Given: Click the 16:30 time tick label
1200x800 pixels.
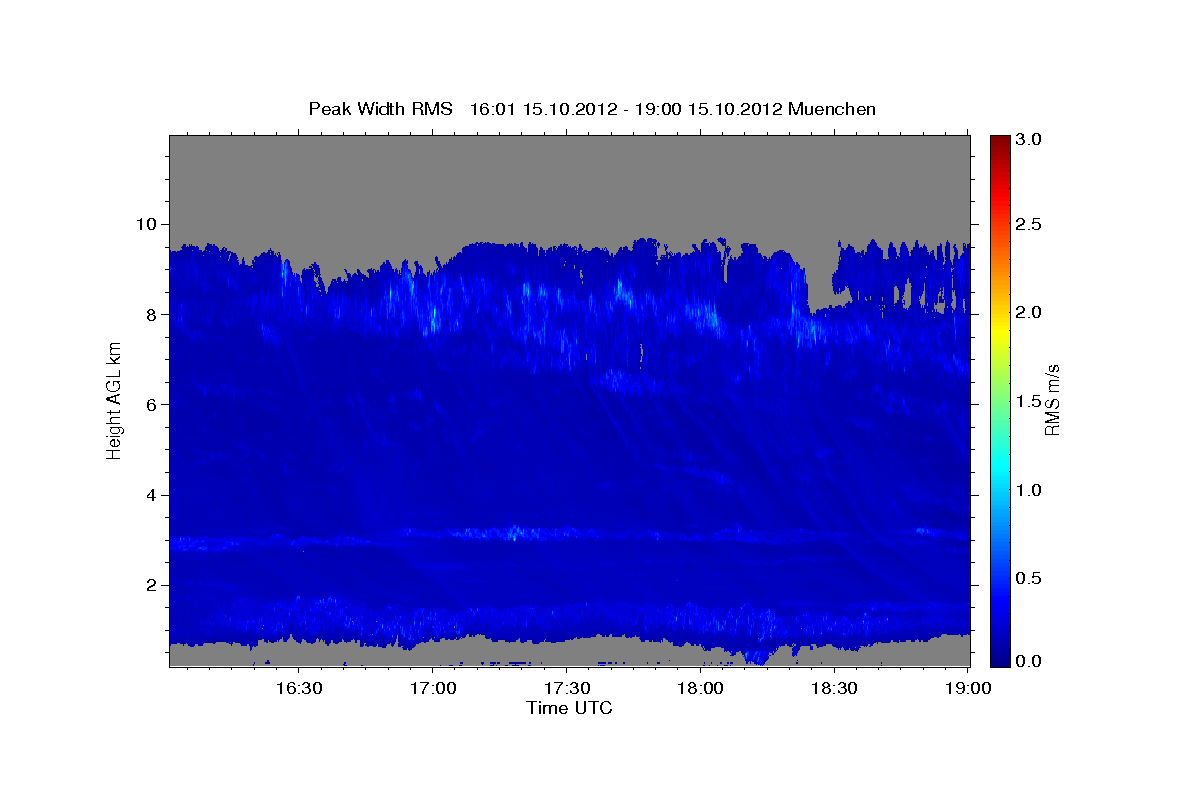Looking at the screenshot, I should tap(298, 689).
